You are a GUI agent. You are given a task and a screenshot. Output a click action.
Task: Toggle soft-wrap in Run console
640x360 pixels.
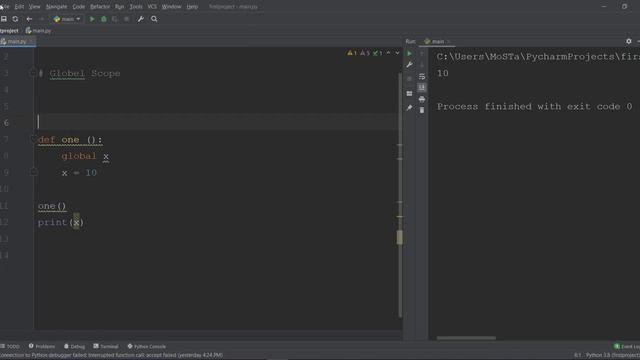click(x=422, y=76)
